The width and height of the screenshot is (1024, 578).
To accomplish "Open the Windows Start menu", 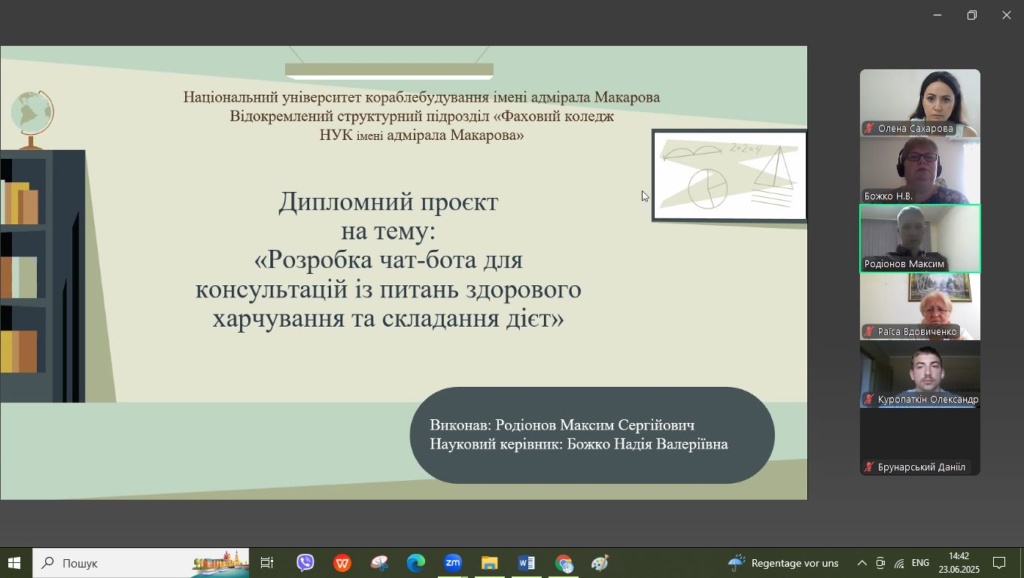I will click(x=15, y=563).
